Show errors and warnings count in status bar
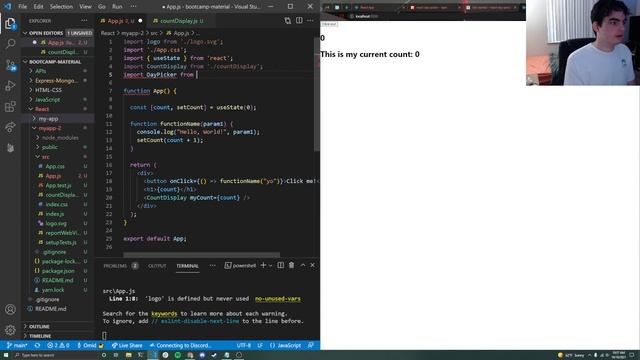 coord(58,345)
